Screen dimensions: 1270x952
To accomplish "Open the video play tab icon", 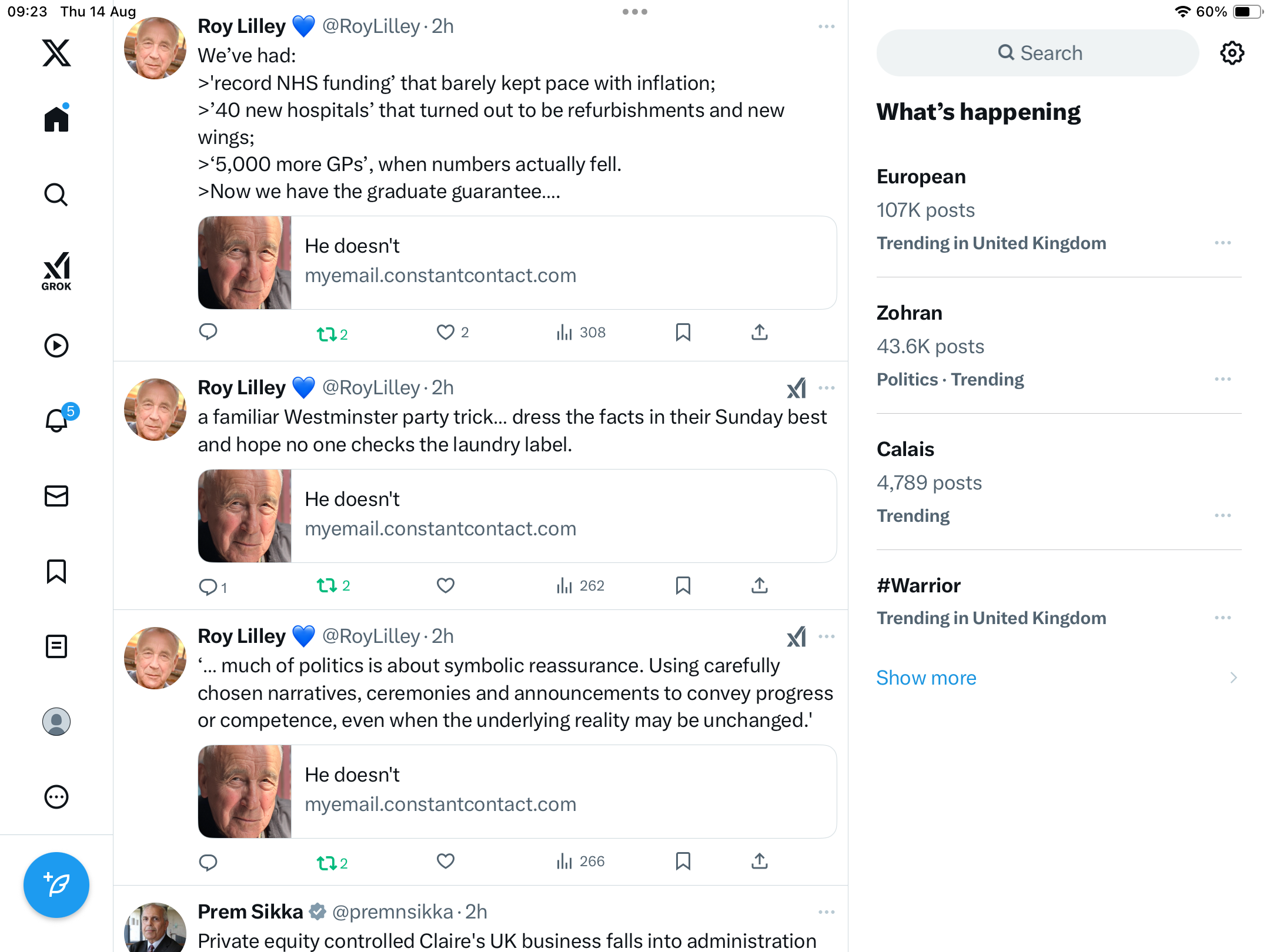I will point(56,346).
